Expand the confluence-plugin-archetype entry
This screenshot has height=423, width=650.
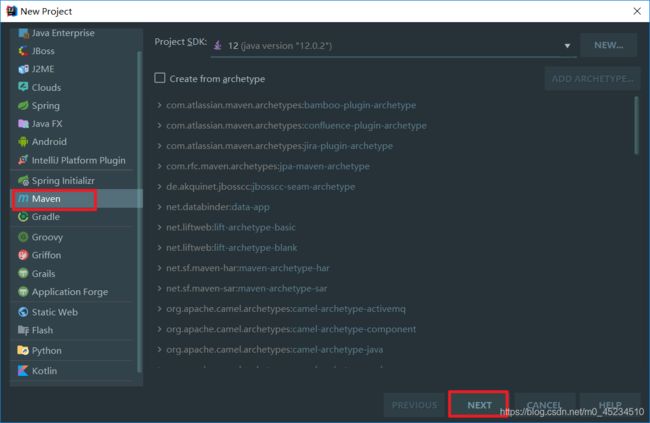159,126
